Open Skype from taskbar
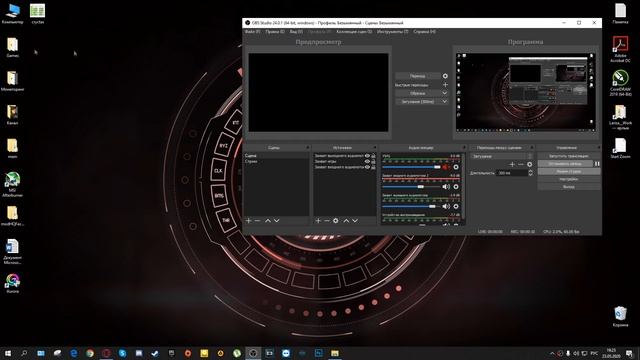640x360 pixels. (122, 353)
